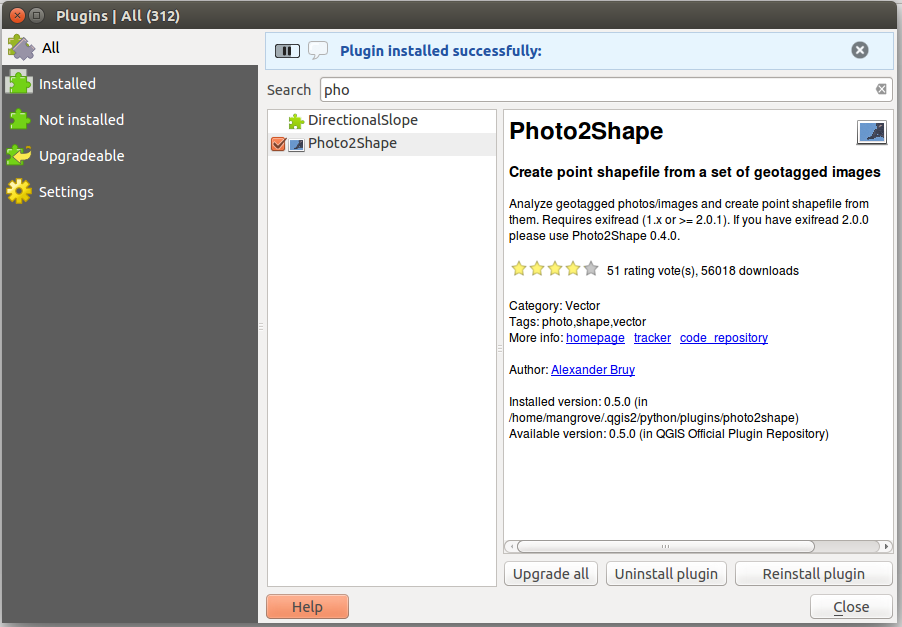Open the Not installed tab
Screen dimensions: 902x627
click(130, 120)
